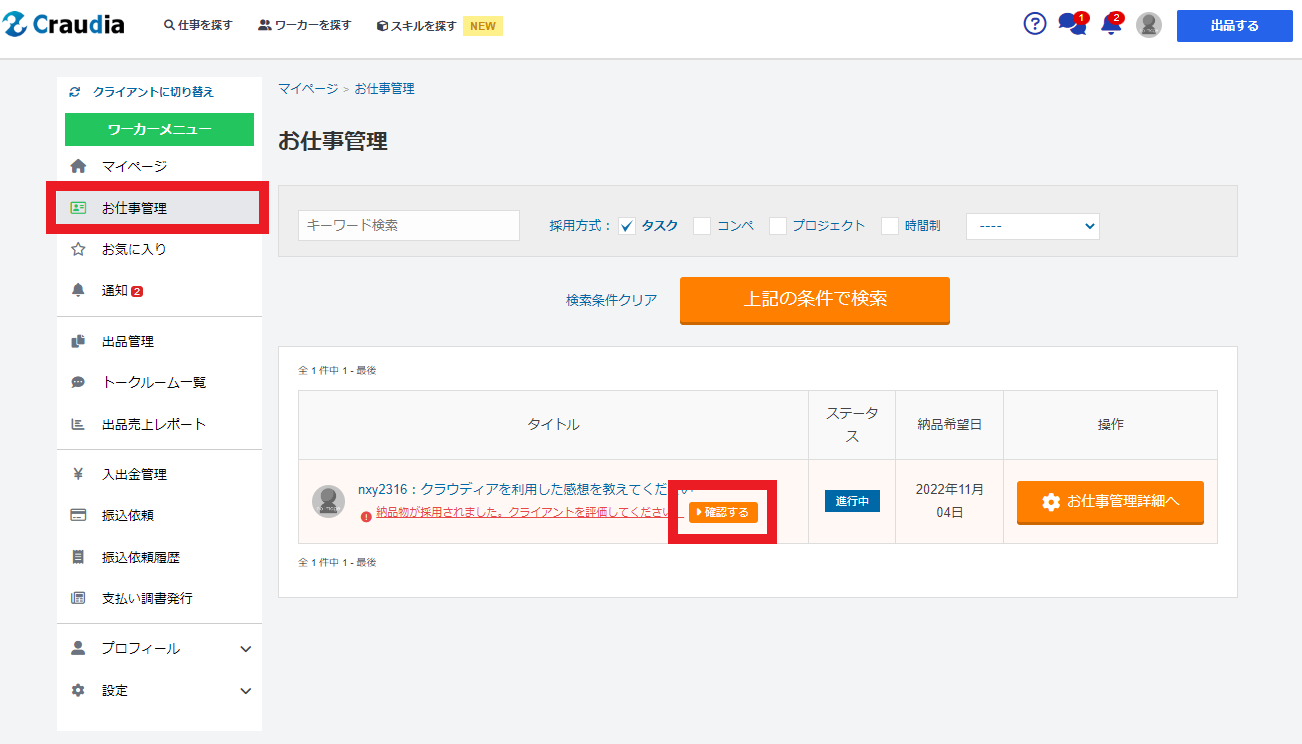Uncheck the タスク checkbox
This screenshot has width=1302, height=744.
[x=627, y=226]
